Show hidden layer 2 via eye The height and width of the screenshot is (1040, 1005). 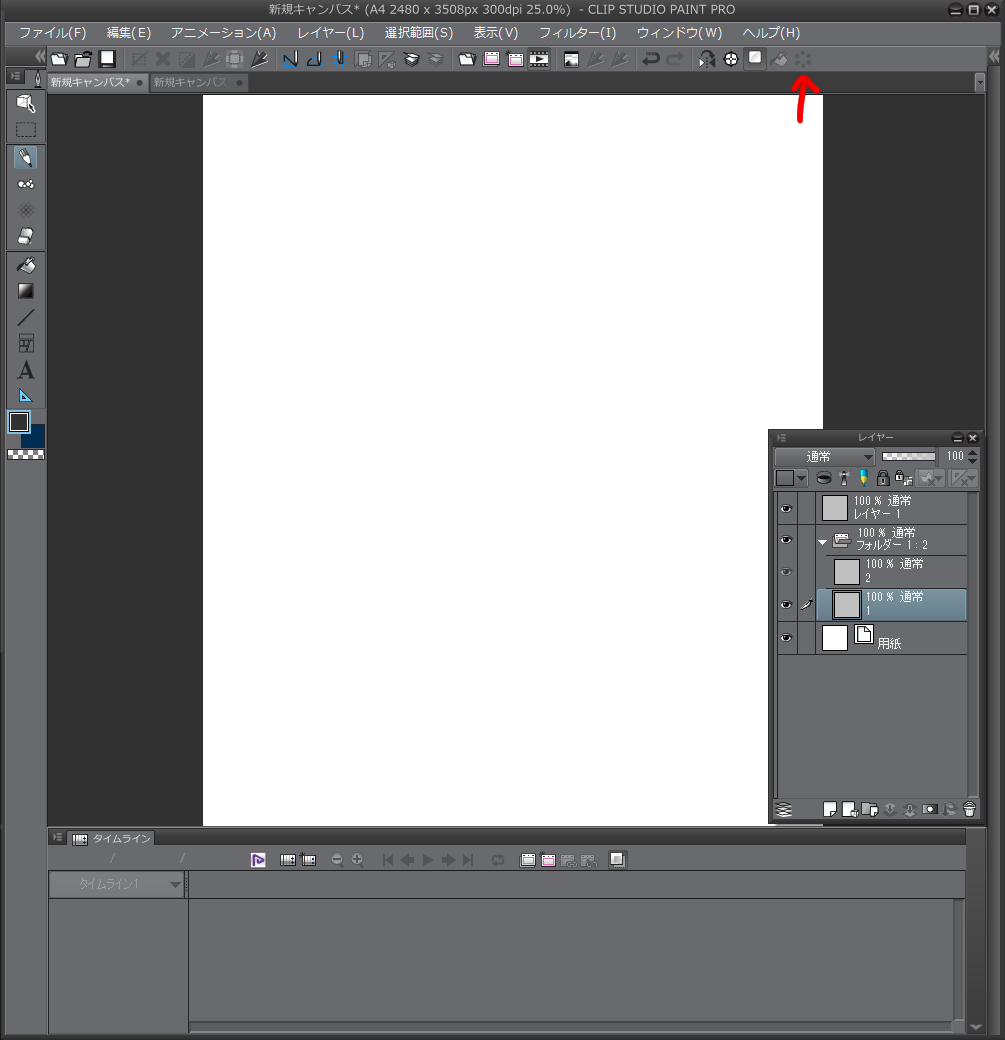pyautogui.click(x=787, y=572)
